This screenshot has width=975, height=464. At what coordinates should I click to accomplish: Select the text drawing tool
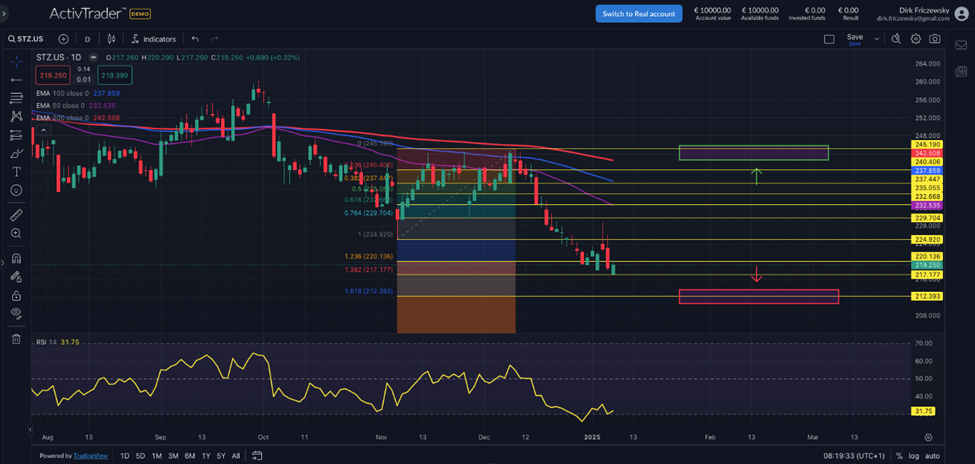click(16, 172)
